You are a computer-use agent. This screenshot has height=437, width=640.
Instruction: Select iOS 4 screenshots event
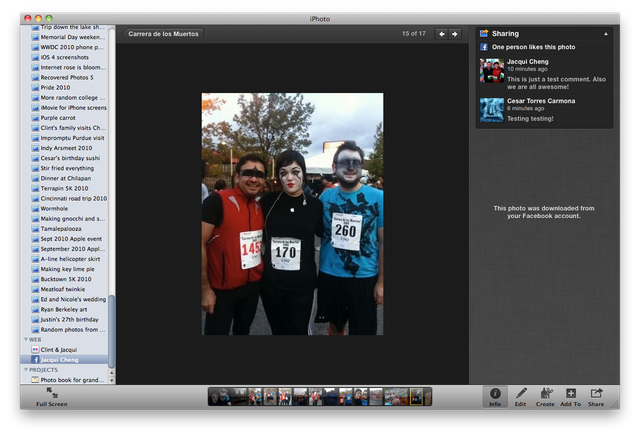click(x=64, y=57)
